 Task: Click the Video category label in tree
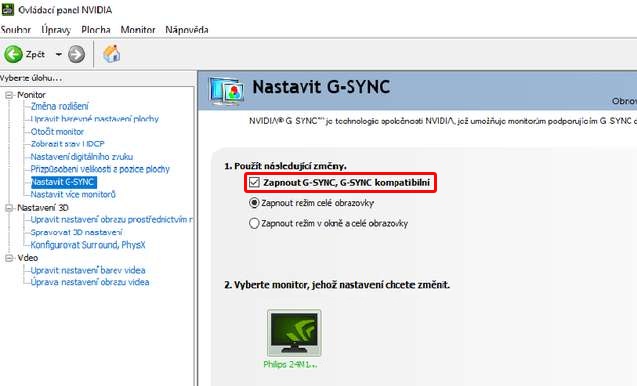[28, 258]
